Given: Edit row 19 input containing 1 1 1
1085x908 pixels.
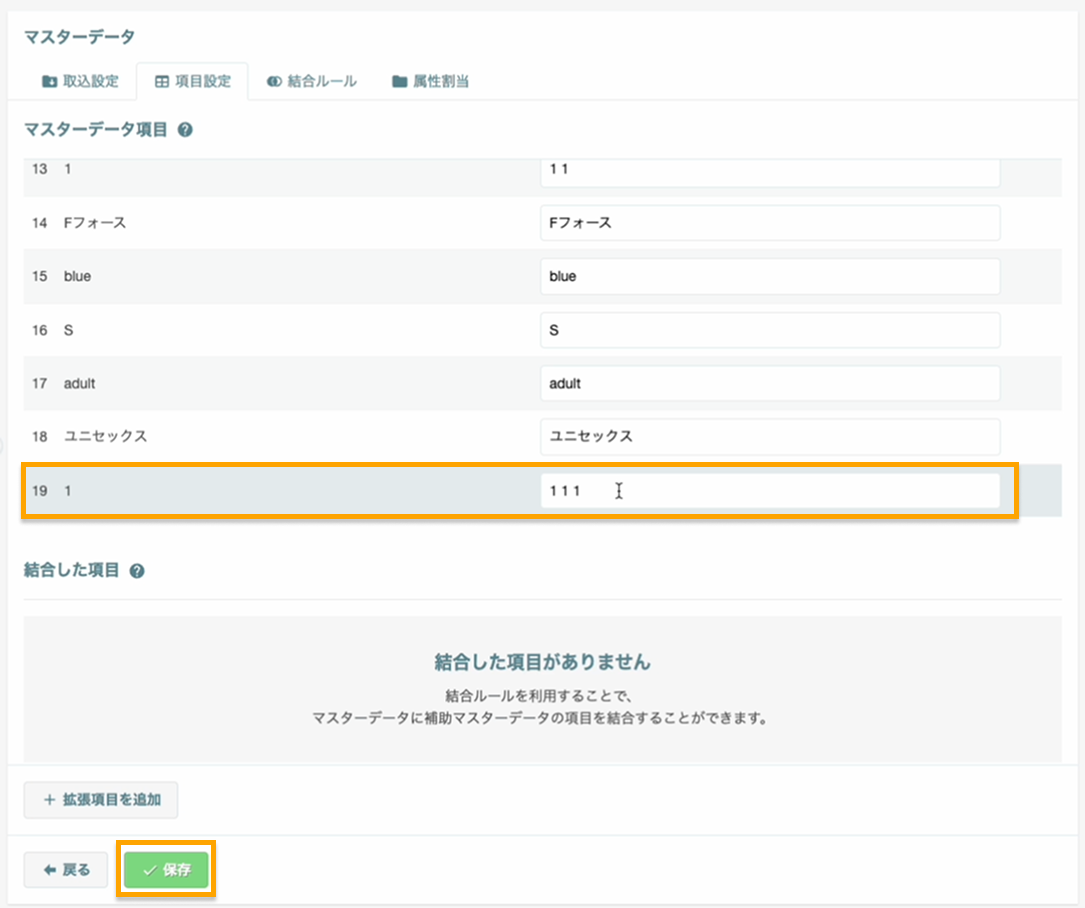Looking at the screenshot, I should point(769,491).
